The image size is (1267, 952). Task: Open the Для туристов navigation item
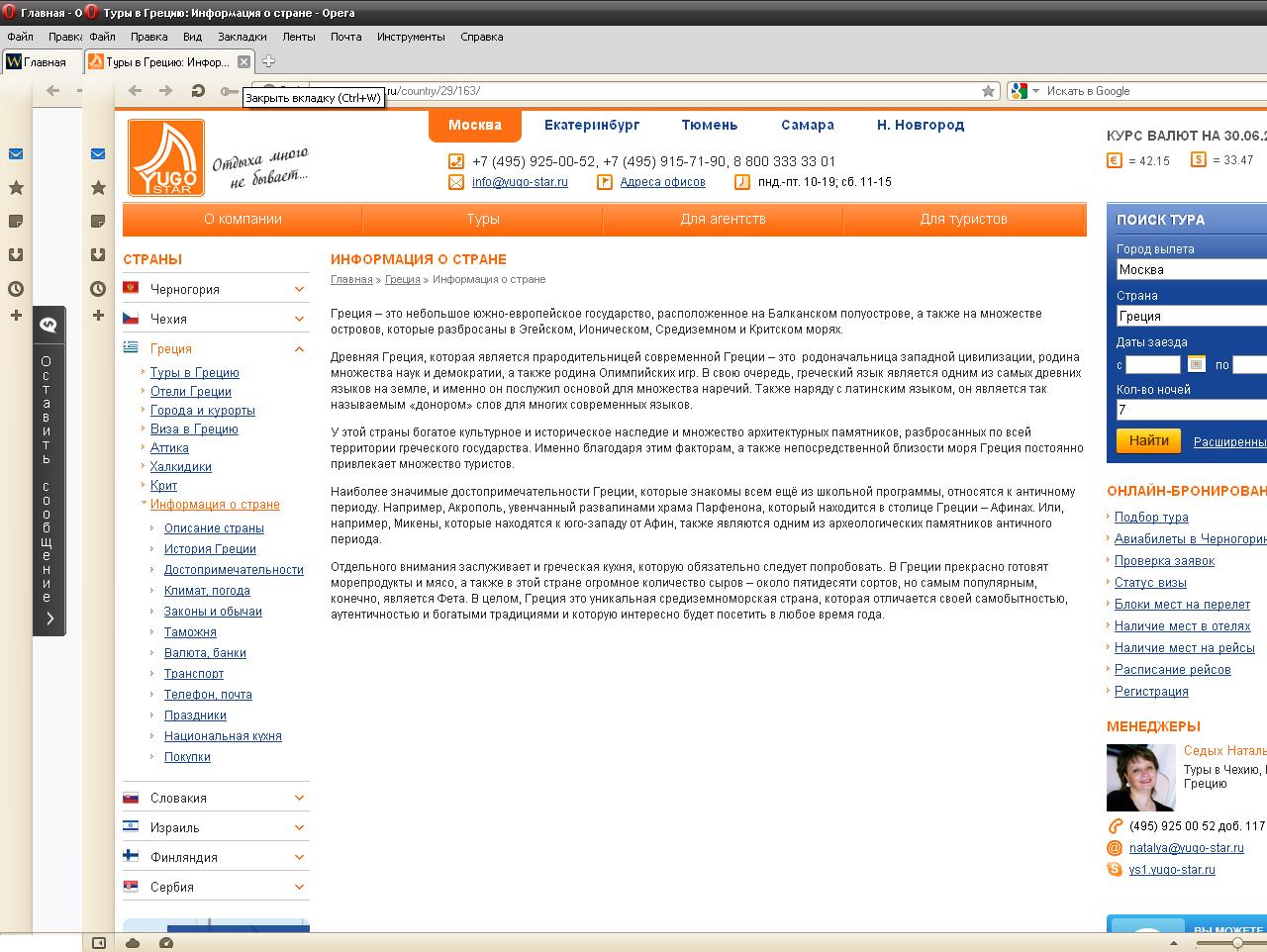pyautogui.click(x=964, y=219)
